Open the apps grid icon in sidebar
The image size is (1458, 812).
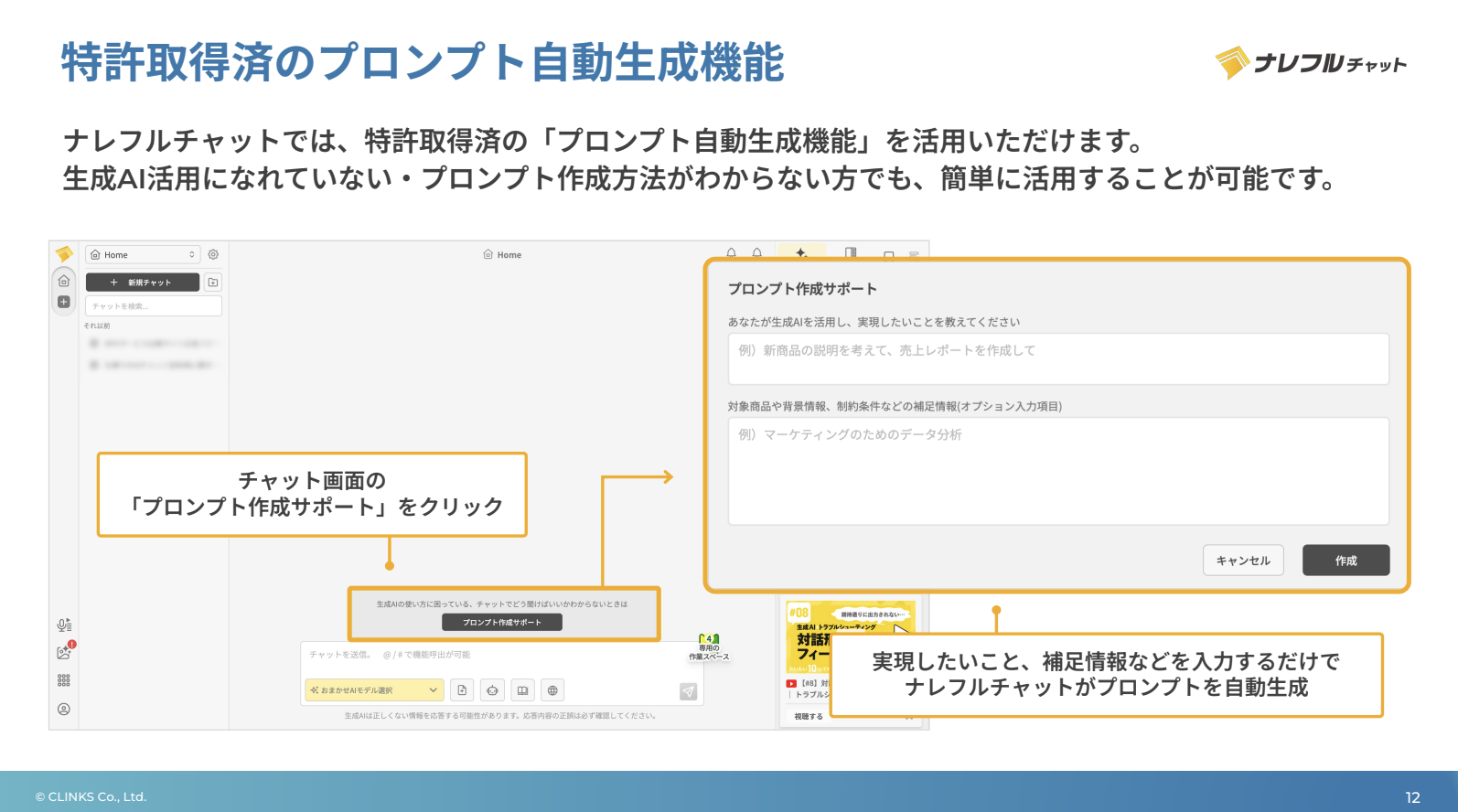pos(64,680)
